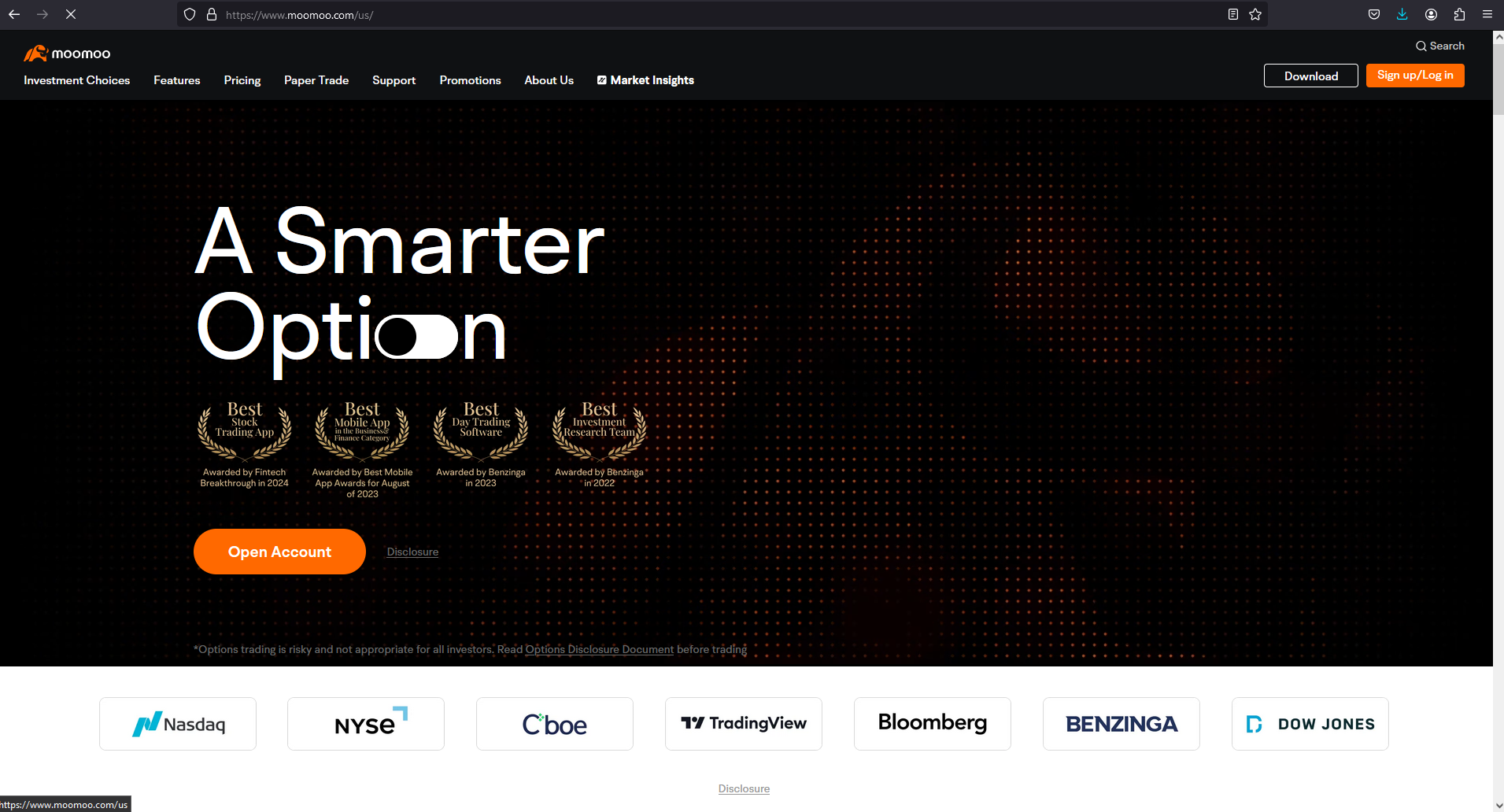Click the Best Day Trading Software badge
The image size is (1504, 812).
[x=481, y=445]
